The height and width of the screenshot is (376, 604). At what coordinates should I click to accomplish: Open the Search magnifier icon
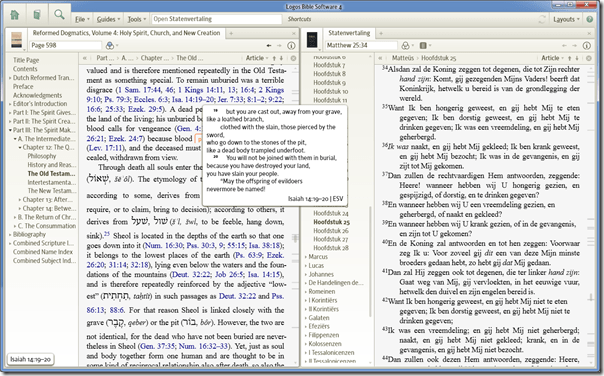pyautogui.click(x=59, y=15)
